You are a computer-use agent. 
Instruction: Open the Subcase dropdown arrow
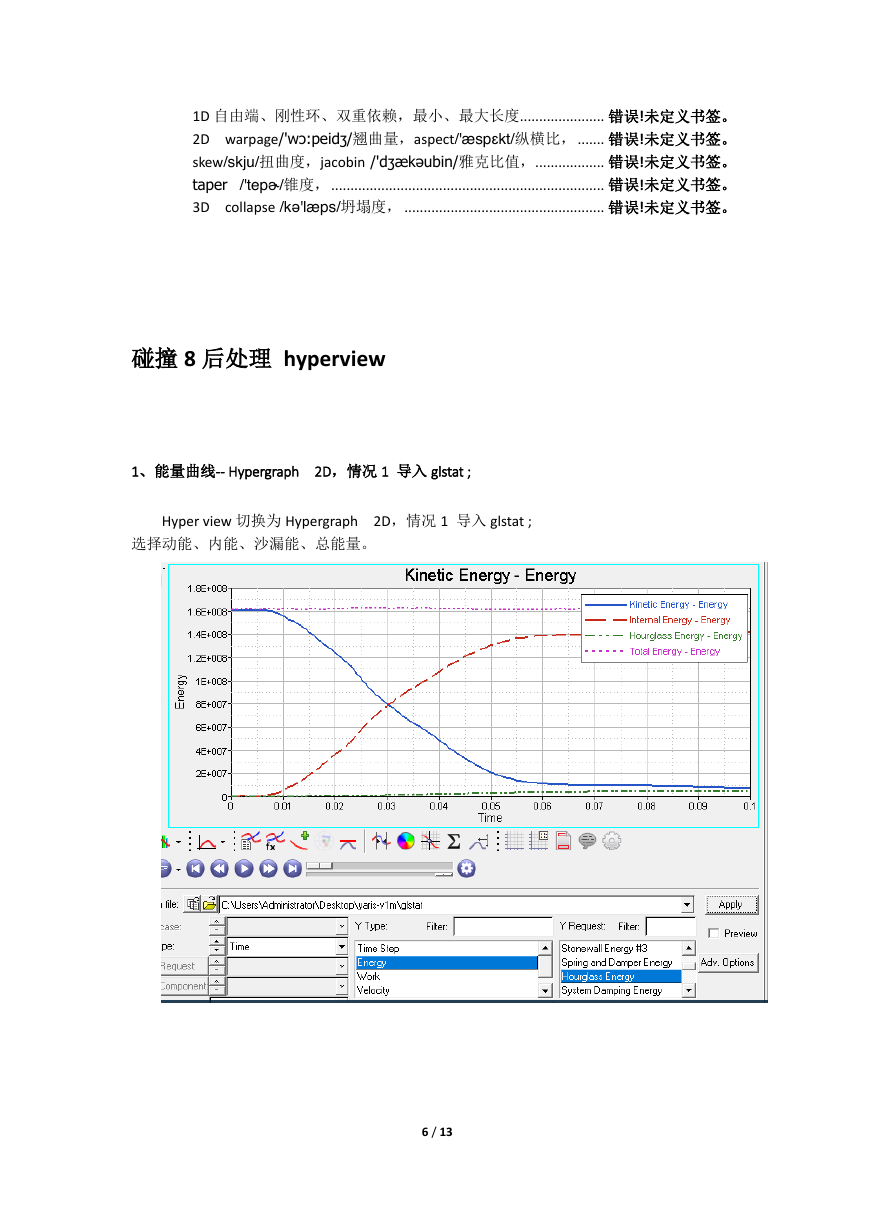pyautogui.click(x=341, y=927)
